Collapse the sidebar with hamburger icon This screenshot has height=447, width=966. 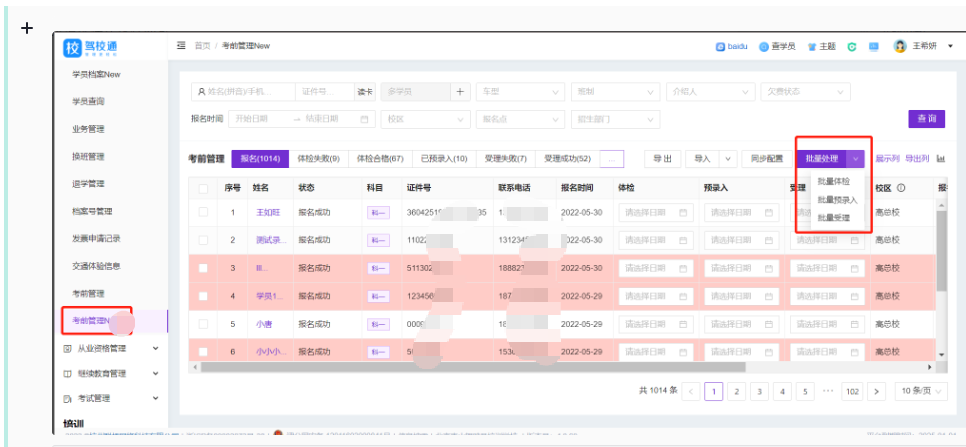(x=181, y=46)
